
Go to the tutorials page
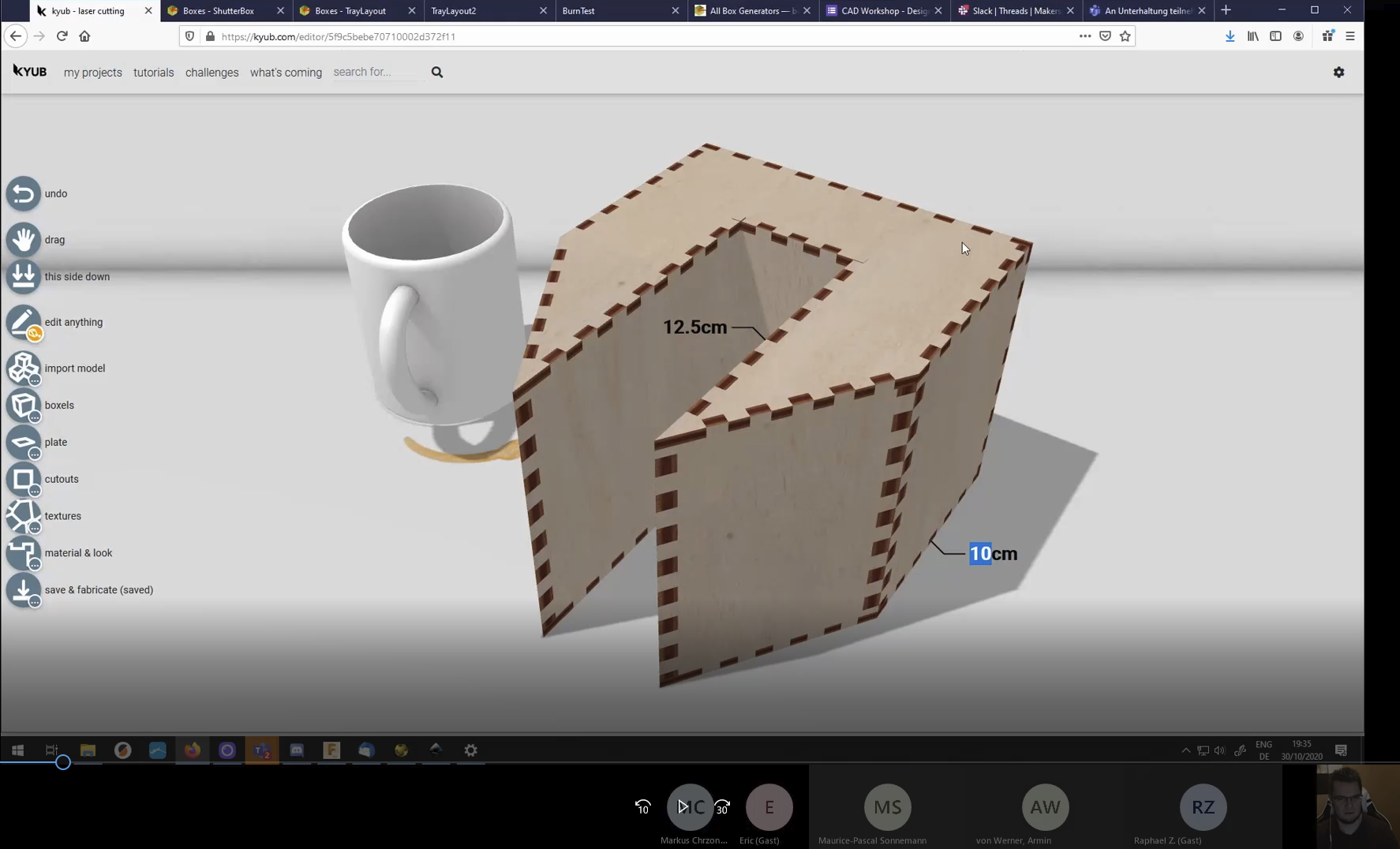153,73
